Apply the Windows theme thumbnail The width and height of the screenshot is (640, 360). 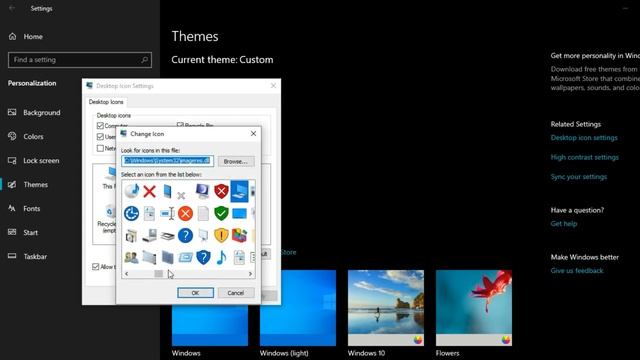click(x=210, y=325)
